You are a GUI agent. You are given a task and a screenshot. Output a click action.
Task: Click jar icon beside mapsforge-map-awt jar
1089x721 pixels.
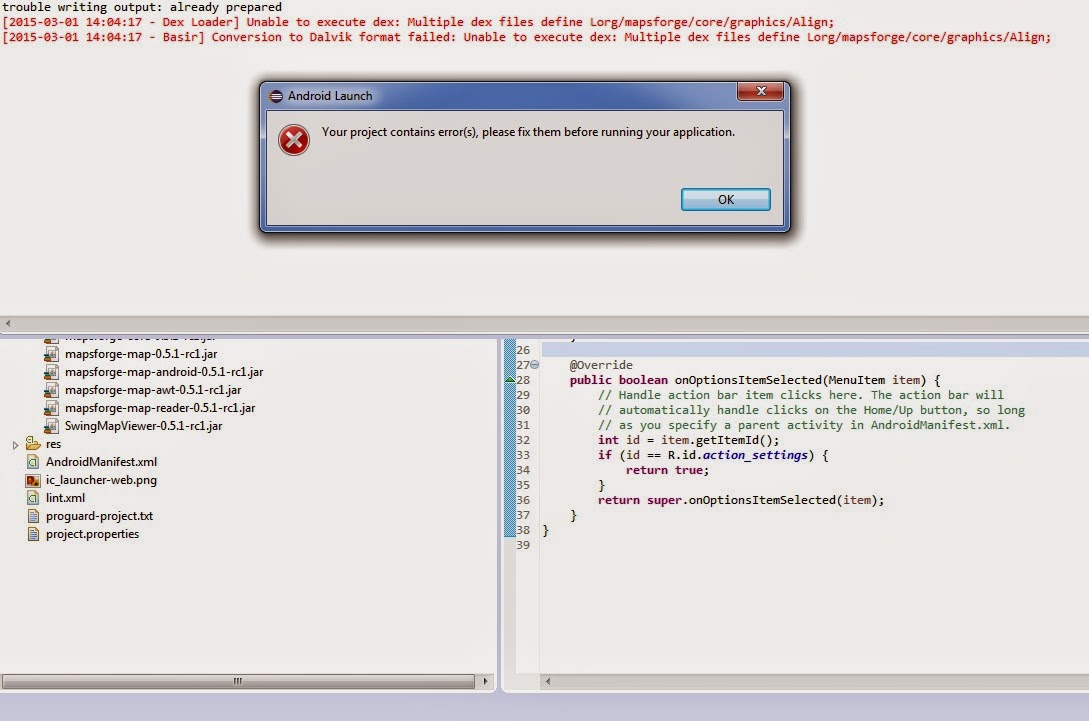(51, 390)
